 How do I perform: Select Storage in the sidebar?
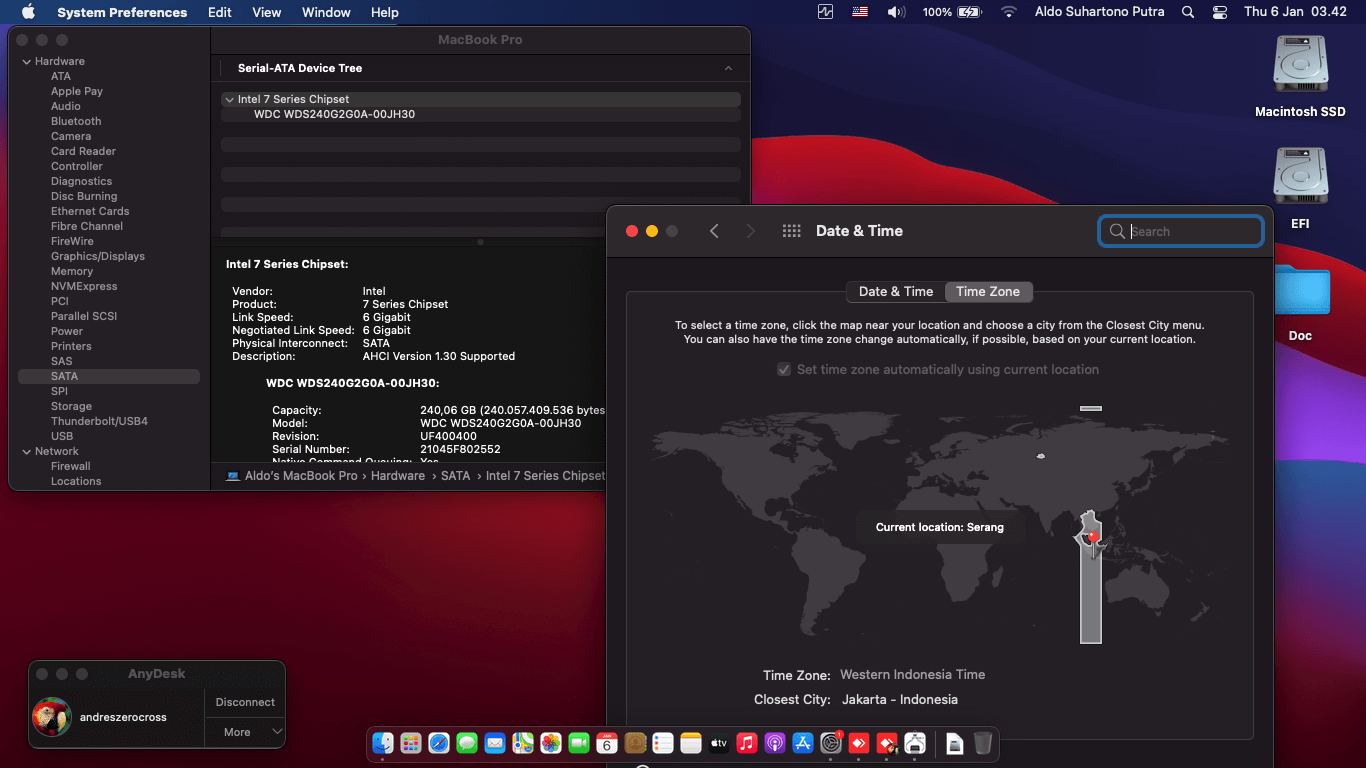pos(71,406)
